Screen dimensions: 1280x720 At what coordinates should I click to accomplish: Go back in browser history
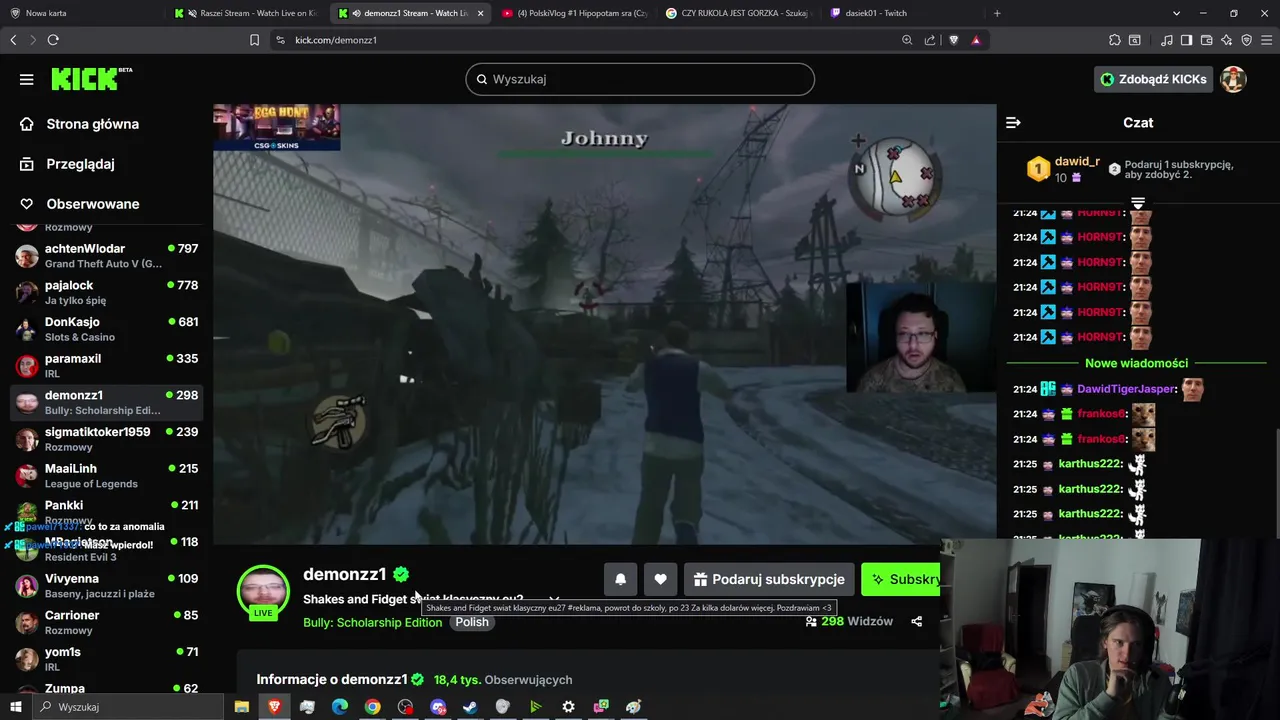pos(13,40)
